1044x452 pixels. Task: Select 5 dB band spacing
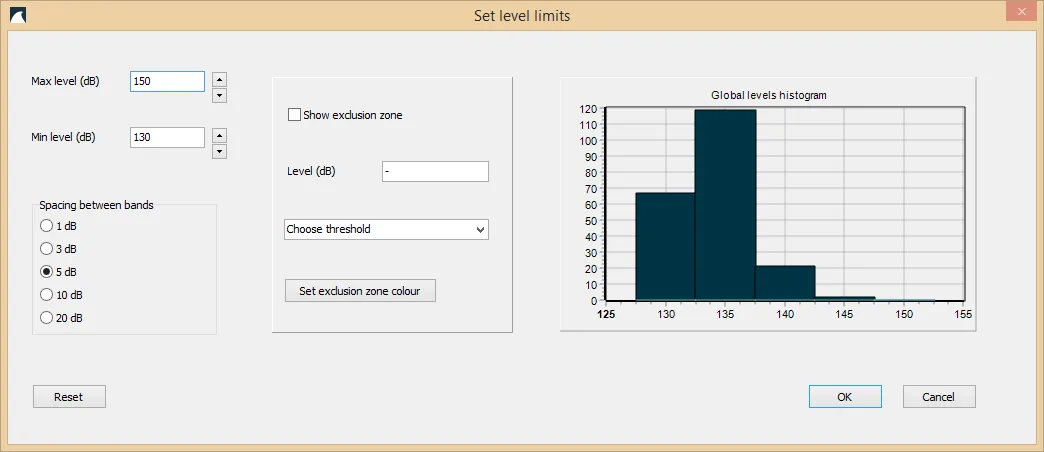(46, 272)
